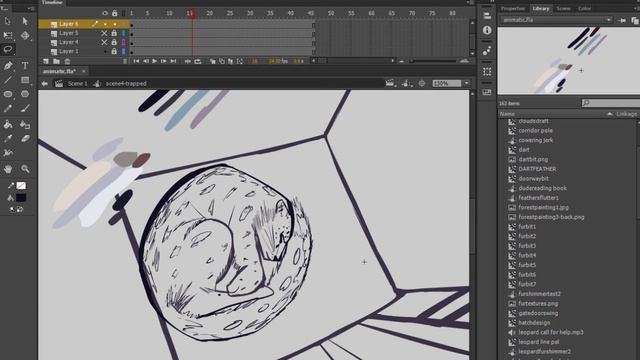
Task: Select the Hand tool
Action: (x=8, y=169)
